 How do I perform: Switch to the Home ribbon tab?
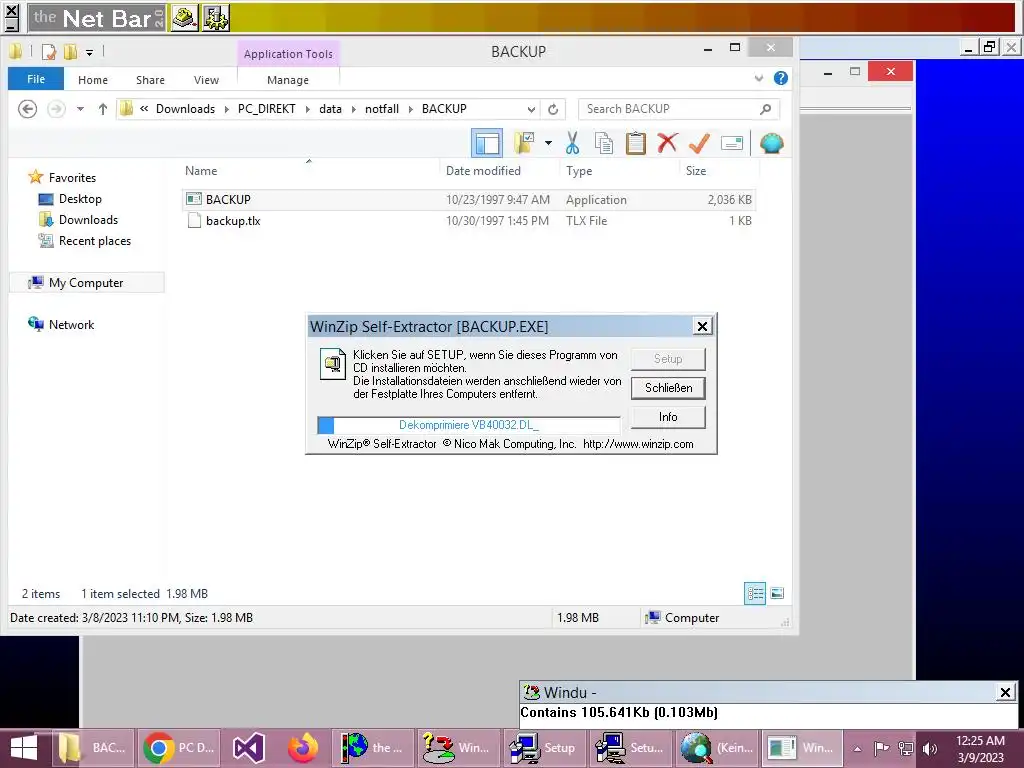pyautogui.click(x=93, y=80)
